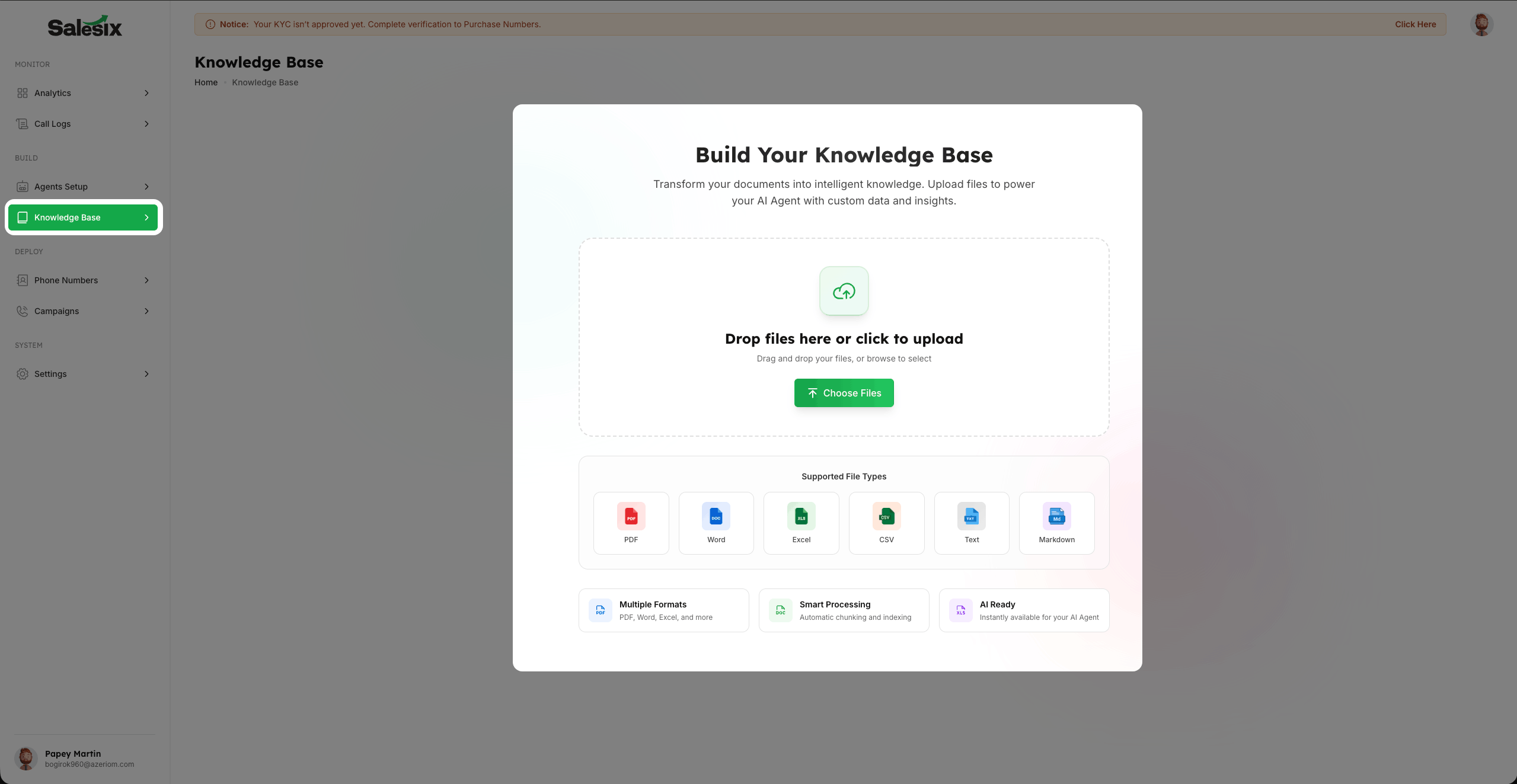Image resolution: width=1517 pixels, height=784 pixels.
Task: Select the Markdown file type icon
Action: click(1056, 516)
